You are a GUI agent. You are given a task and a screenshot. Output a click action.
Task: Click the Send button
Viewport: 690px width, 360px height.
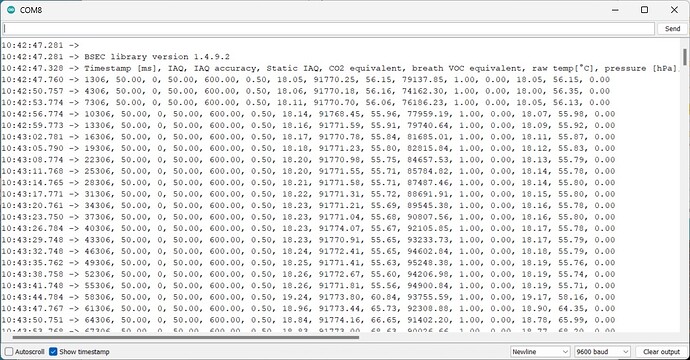pyautogui.click(x=672, y=29)
